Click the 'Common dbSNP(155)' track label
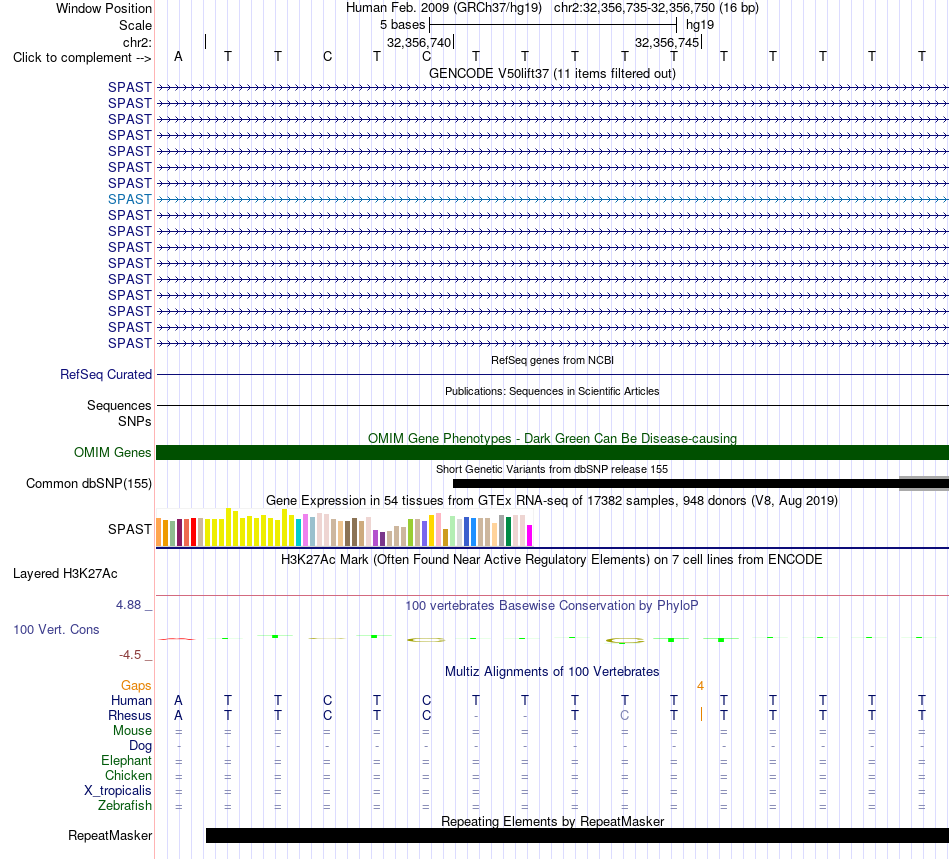Viewport: 950px width, 859px height. pos(89,483)
